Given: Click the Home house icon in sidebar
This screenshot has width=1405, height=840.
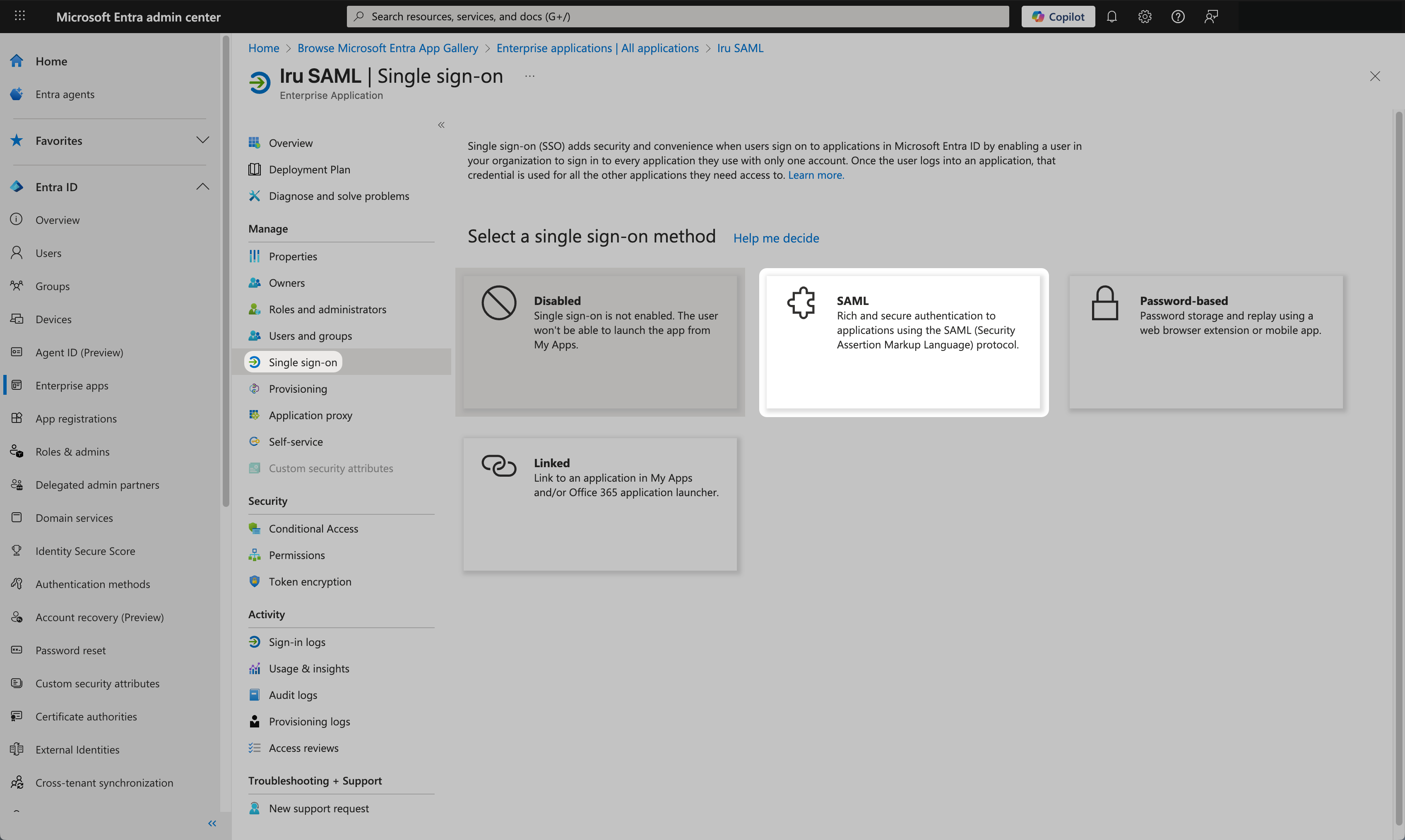Looking at the screenshot, I should (17, 60).
